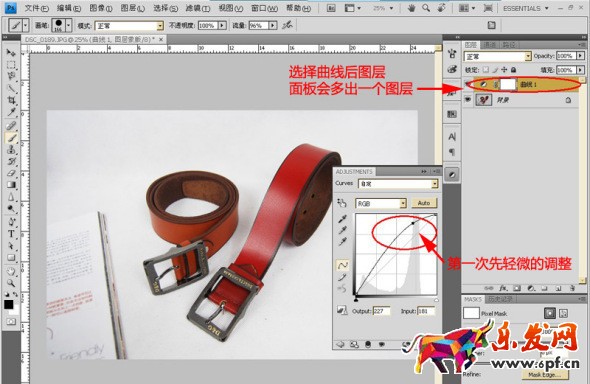Open the 编辑 menu
Viewport: 590px width, 384px height.
pos(68,8)
